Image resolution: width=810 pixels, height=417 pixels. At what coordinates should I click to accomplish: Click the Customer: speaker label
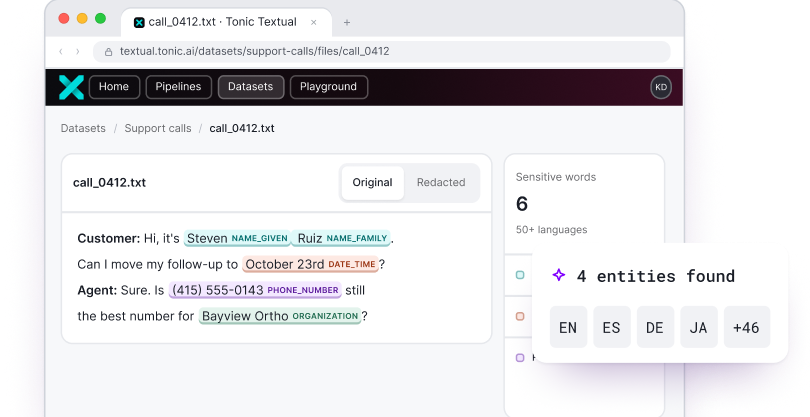click(x=108, y=238)
